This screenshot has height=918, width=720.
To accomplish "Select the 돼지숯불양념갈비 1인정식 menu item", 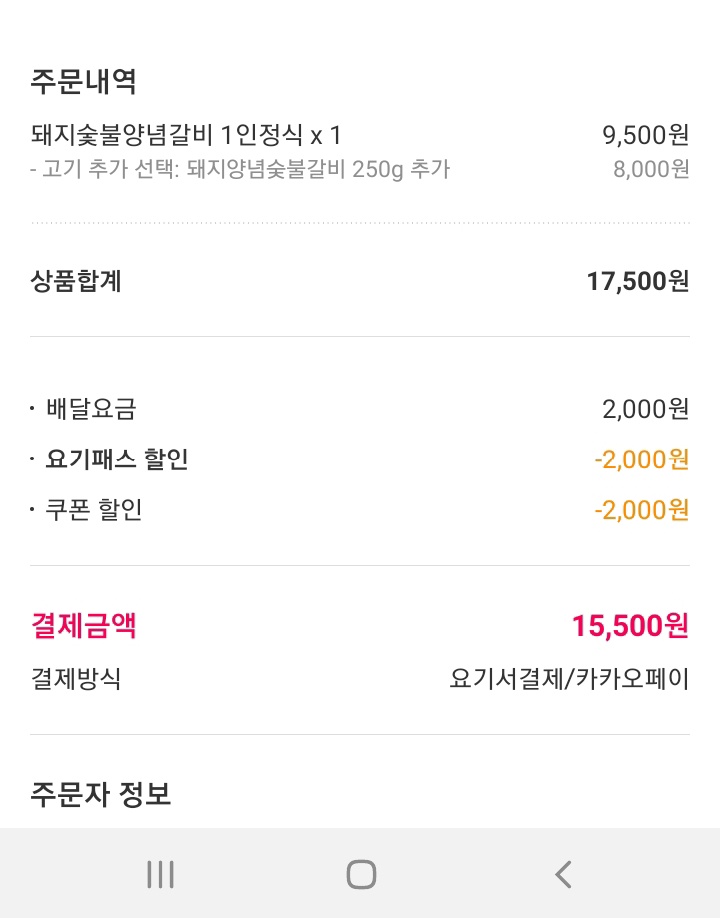I will point(186,135).
